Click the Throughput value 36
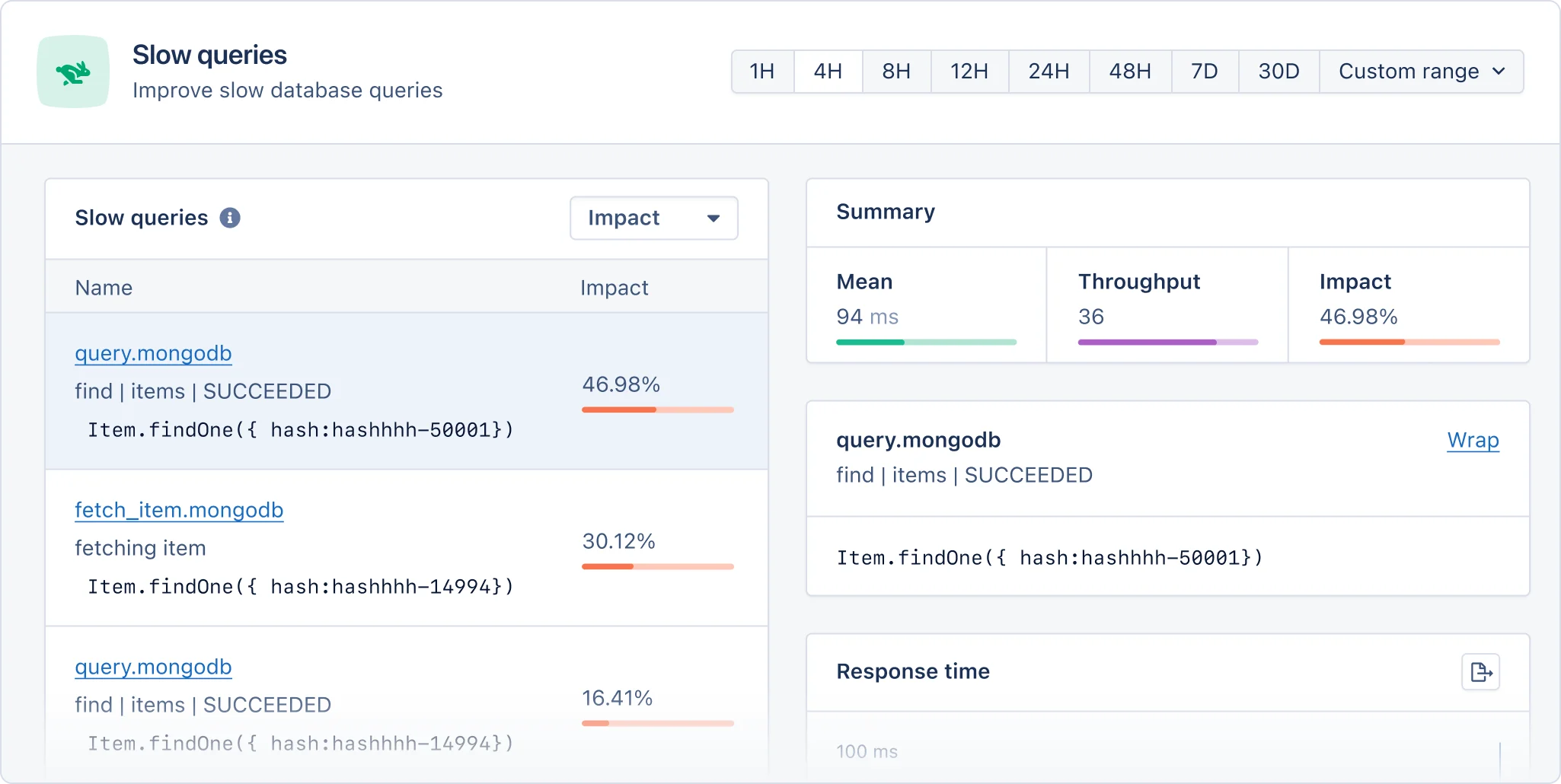This screenshot has height=784, width=1561. point(1091,317)
